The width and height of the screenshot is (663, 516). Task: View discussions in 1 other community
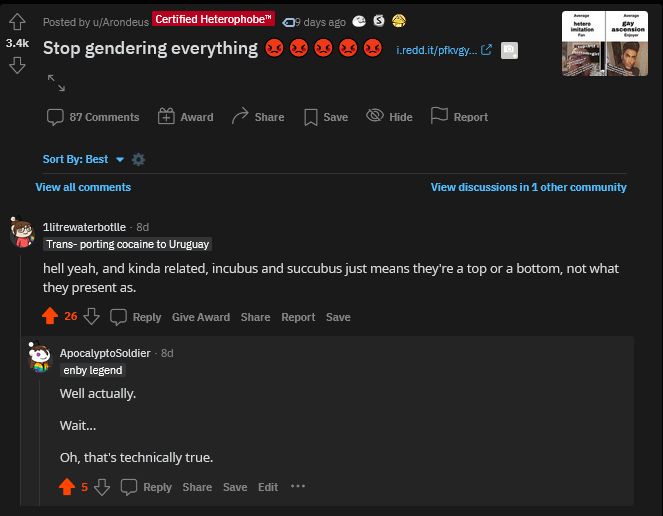[529, 187]
